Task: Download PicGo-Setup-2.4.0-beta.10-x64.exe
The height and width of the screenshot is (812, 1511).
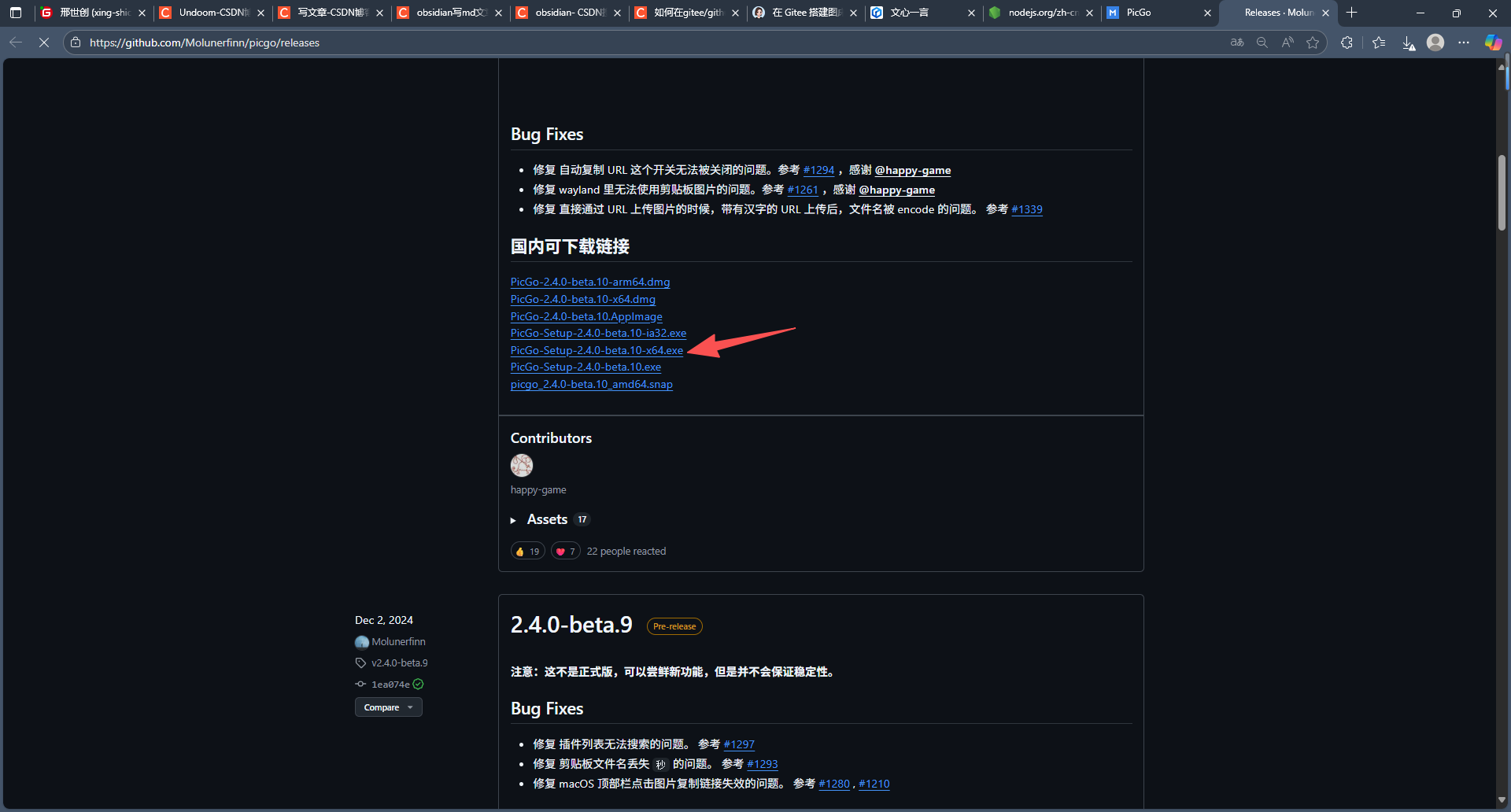Action: 597,350
